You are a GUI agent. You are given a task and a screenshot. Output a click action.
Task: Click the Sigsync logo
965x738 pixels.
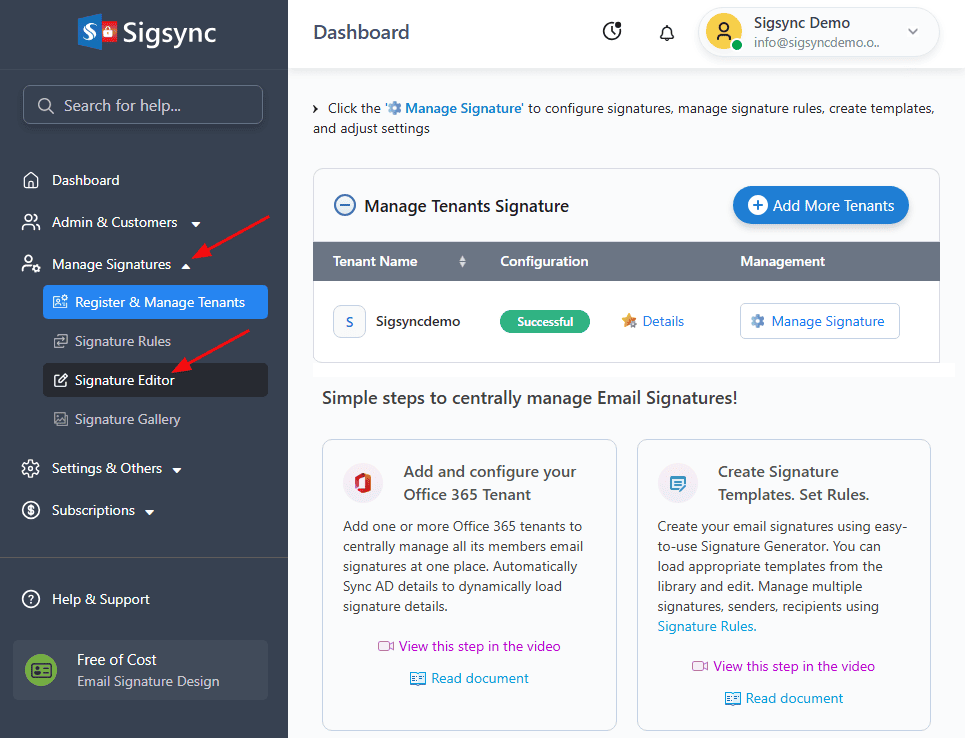pos(147,33)
